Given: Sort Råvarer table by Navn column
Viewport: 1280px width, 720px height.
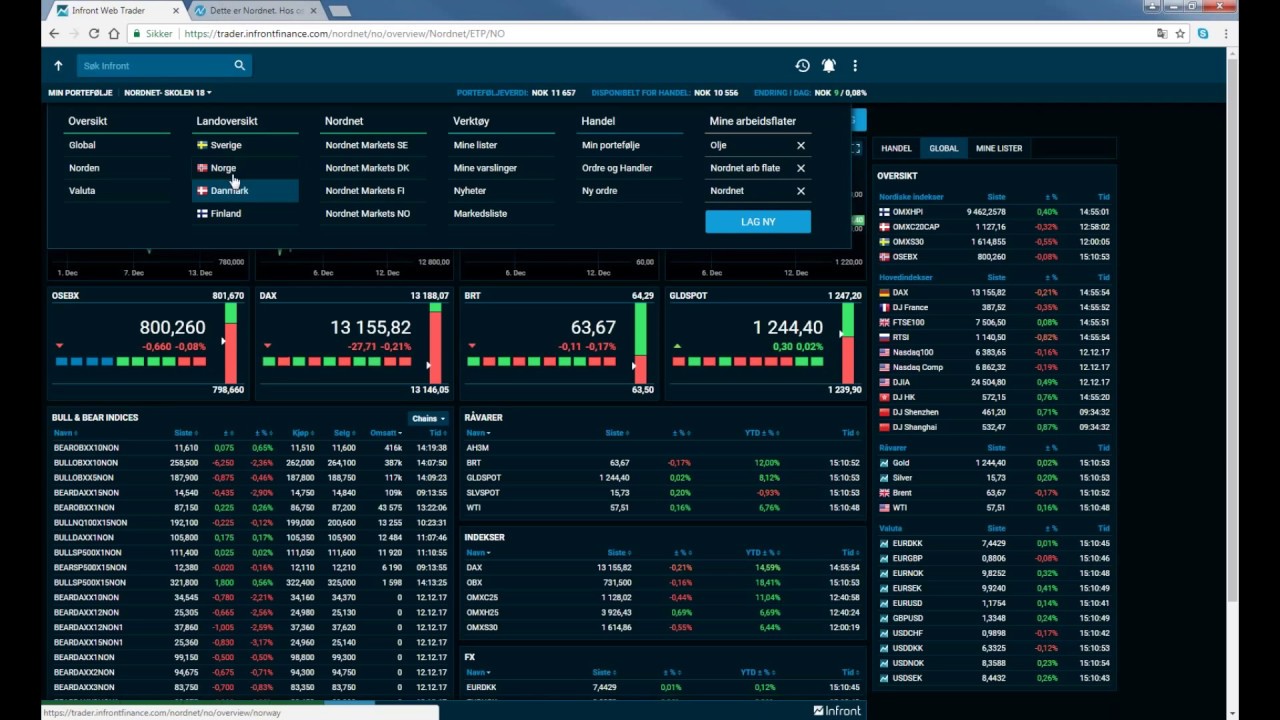Looking at the screenshot, I should click(478, 433).
